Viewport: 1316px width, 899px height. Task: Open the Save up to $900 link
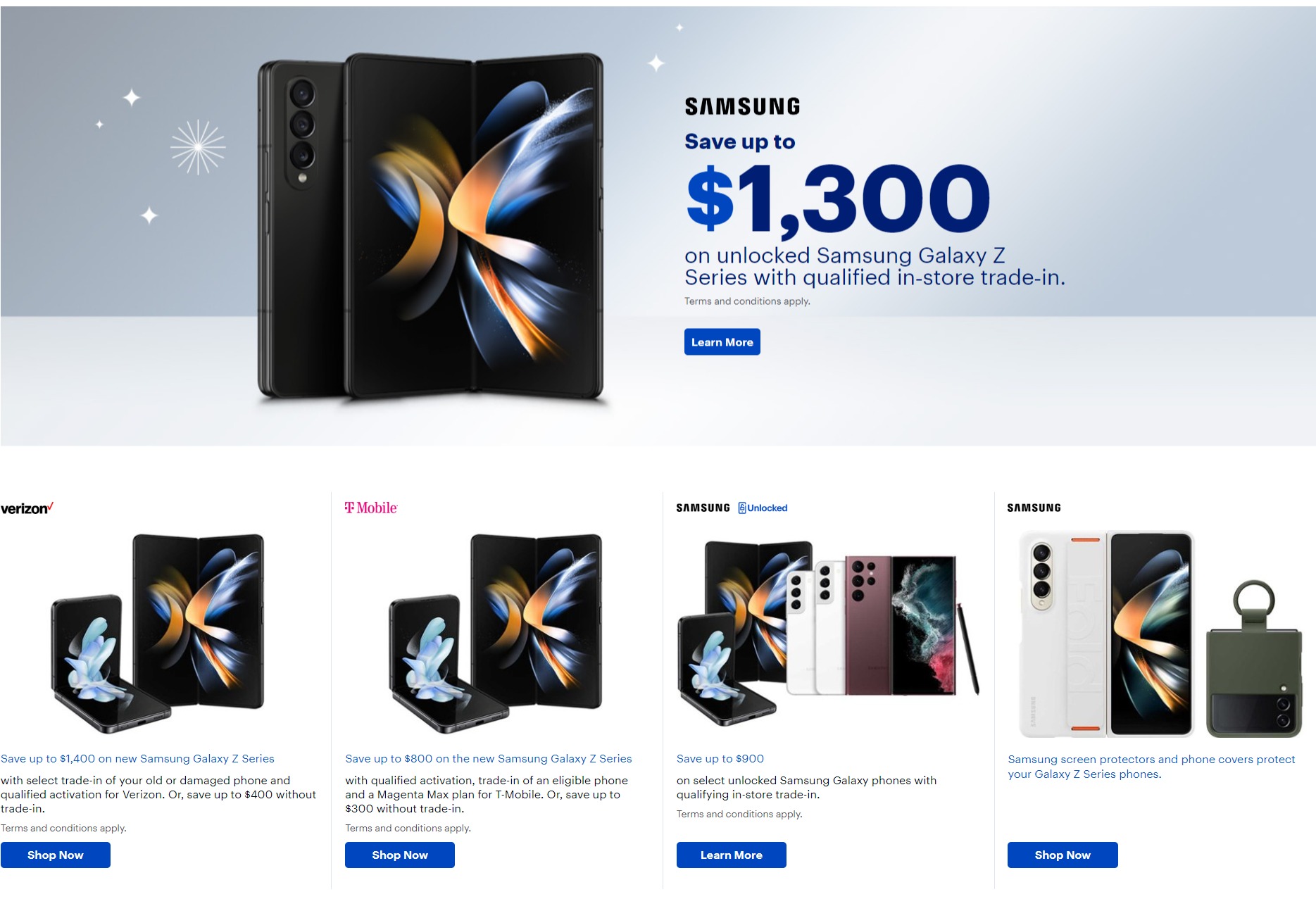720,758
